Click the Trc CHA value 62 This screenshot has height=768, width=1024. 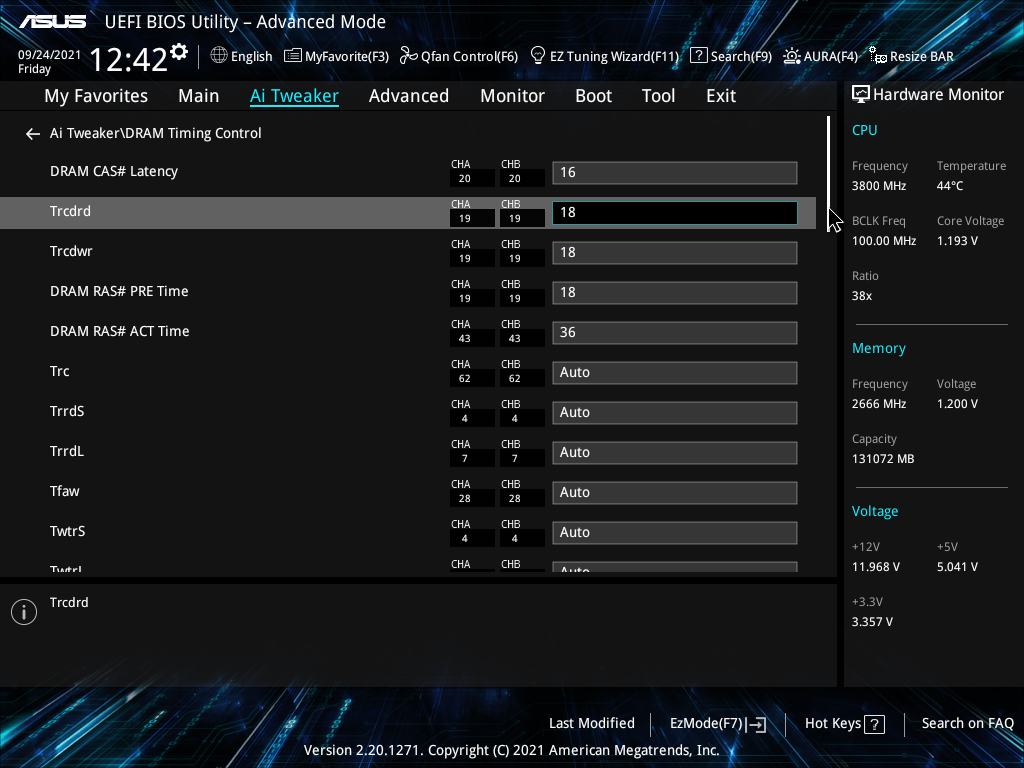(464, 379)
